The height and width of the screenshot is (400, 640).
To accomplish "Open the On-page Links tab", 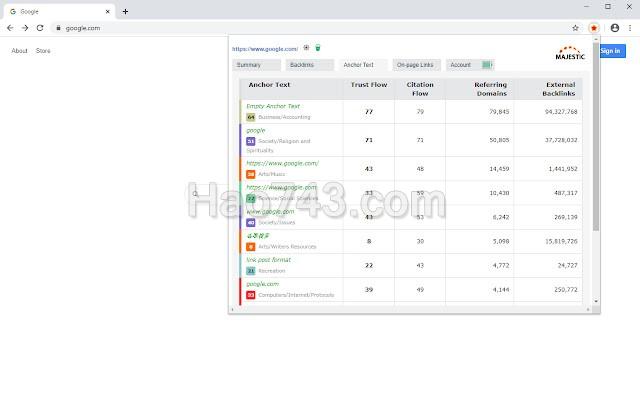I will tap(417, 65).
